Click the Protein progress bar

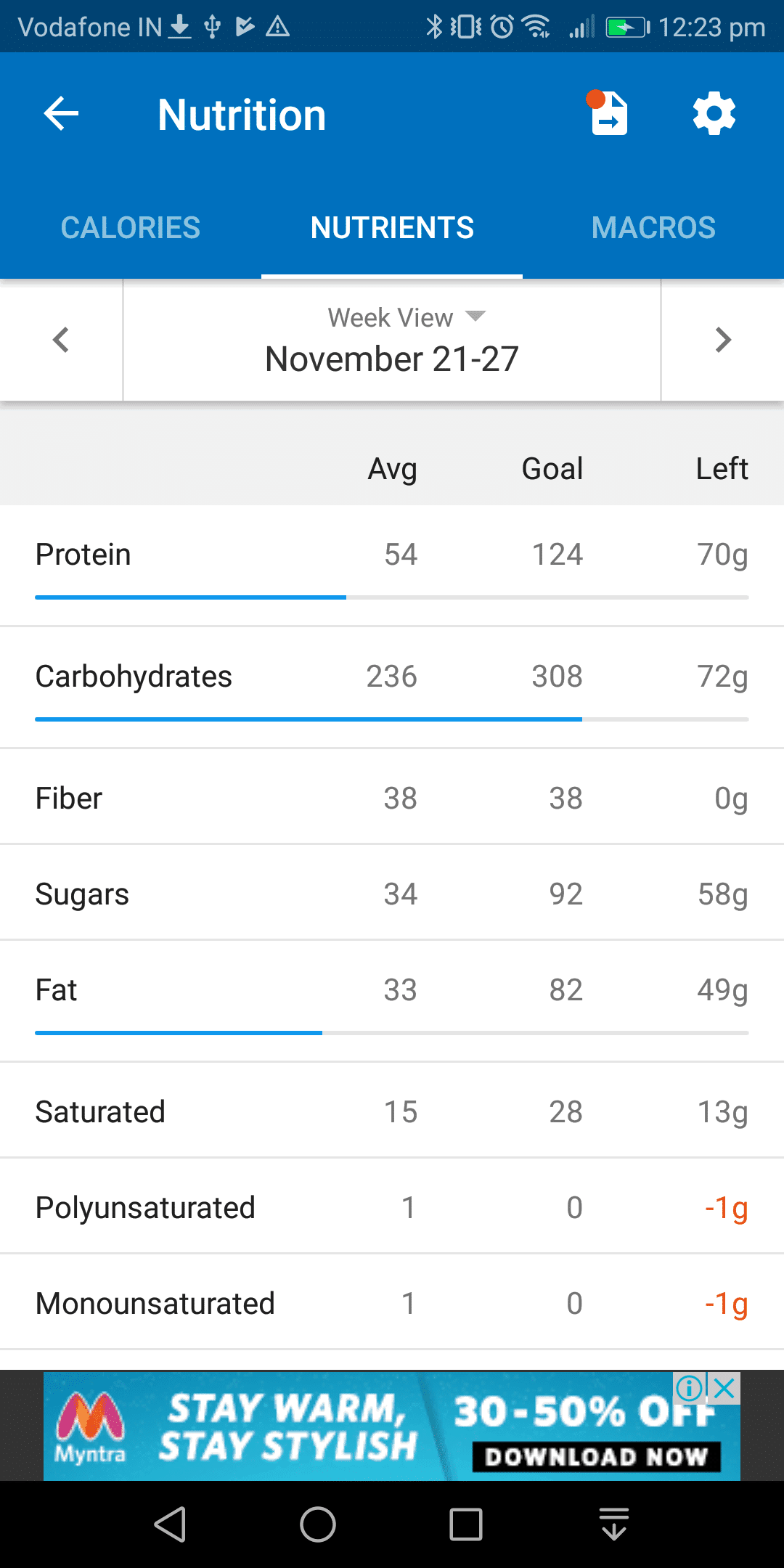coord(392,597)
